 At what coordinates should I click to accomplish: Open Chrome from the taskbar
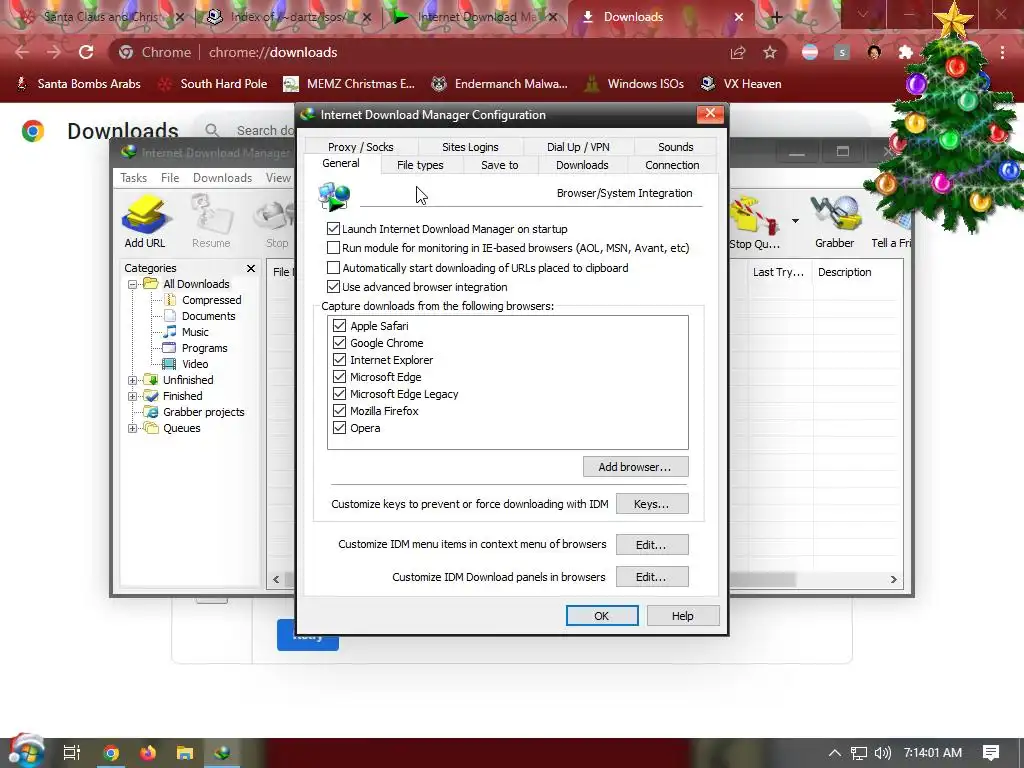click(111, 753)
